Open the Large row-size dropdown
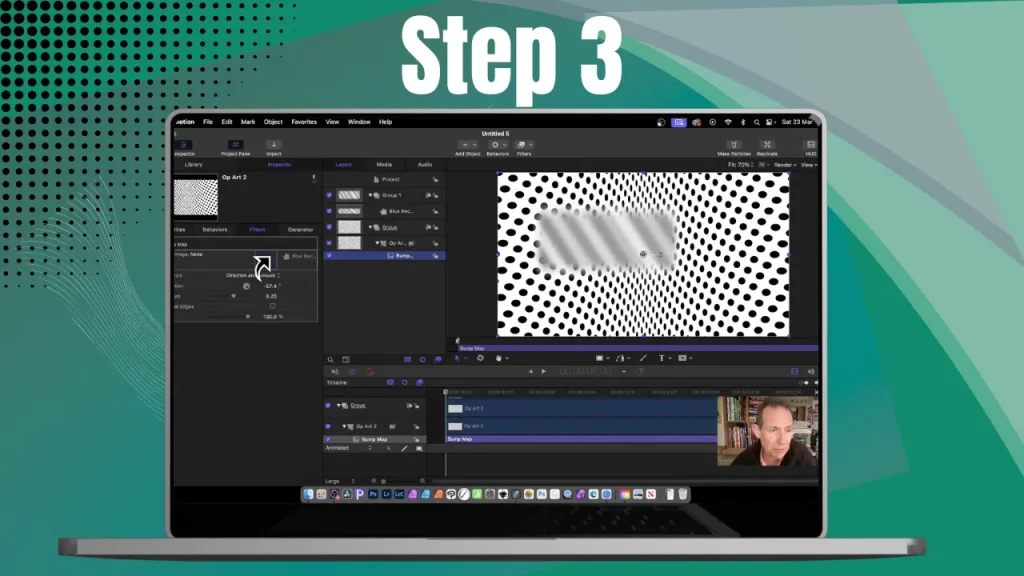 point(340,481)
